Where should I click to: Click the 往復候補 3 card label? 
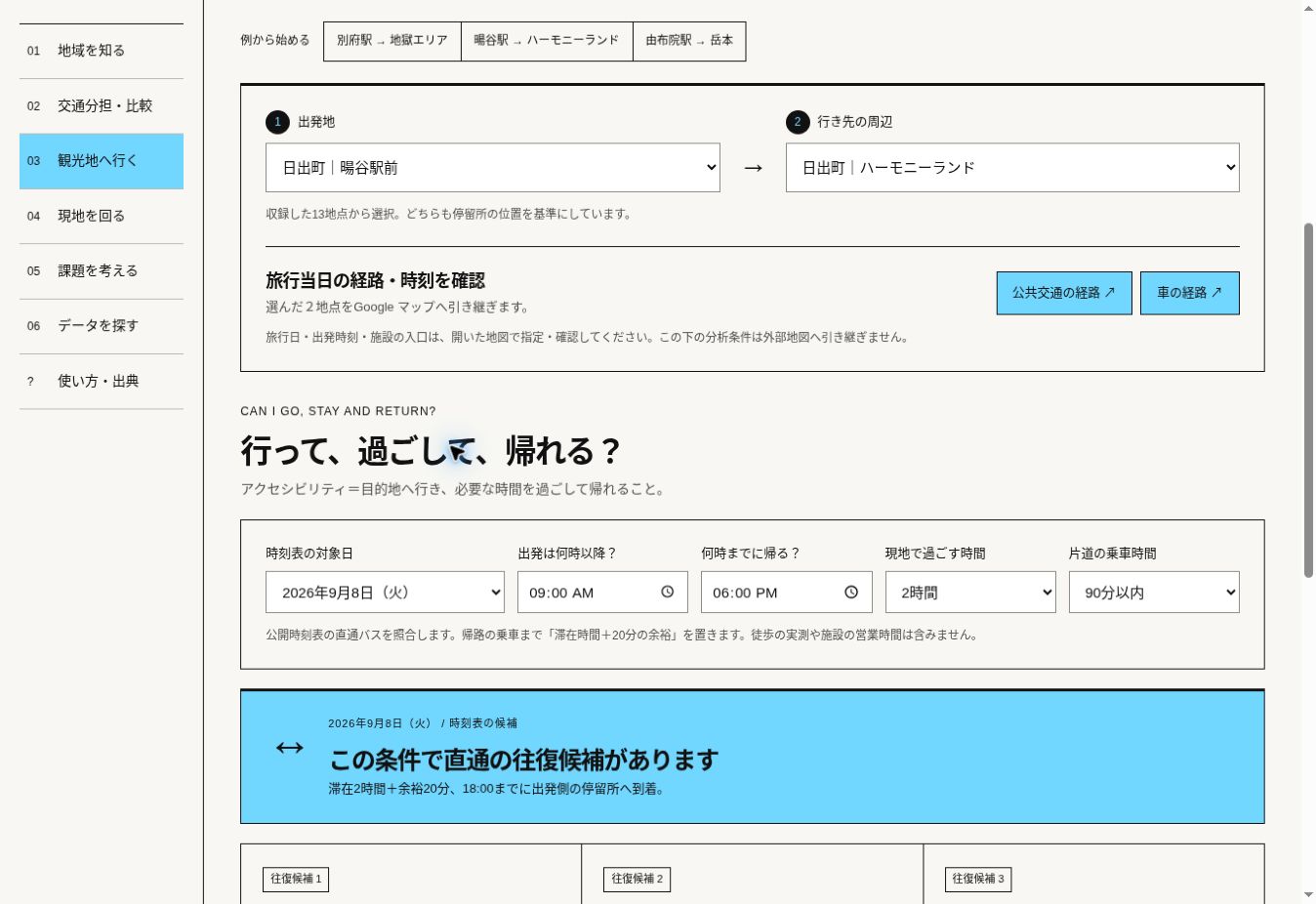(978, 880)
